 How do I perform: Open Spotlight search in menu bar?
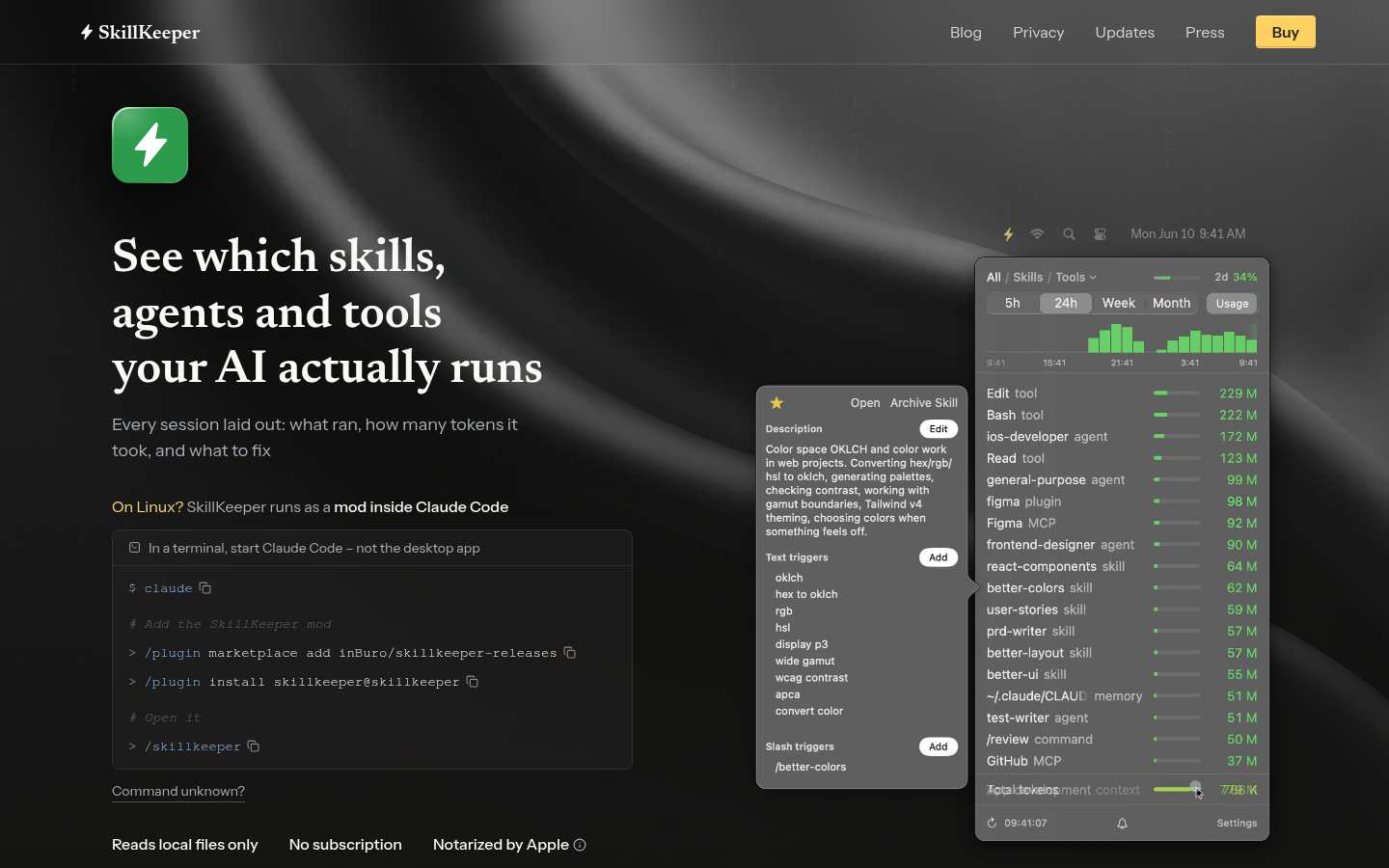coord(1069,234)
